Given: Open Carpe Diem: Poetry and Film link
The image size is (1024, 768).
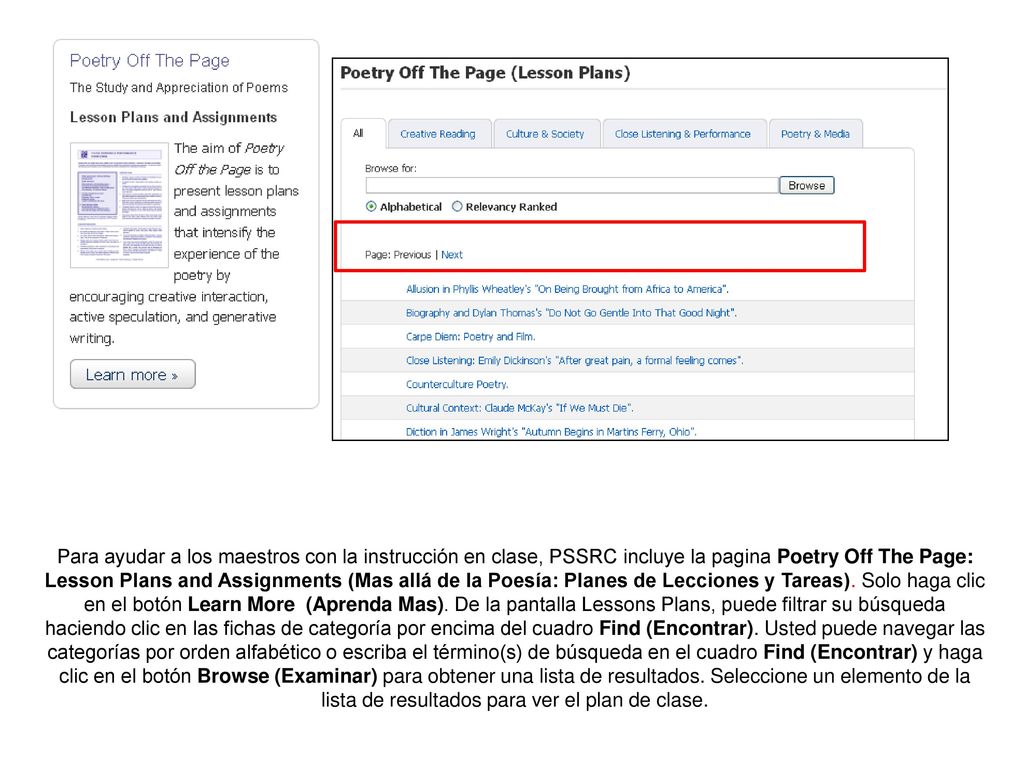Looking at the screenshot, I should tap(470, 336).
